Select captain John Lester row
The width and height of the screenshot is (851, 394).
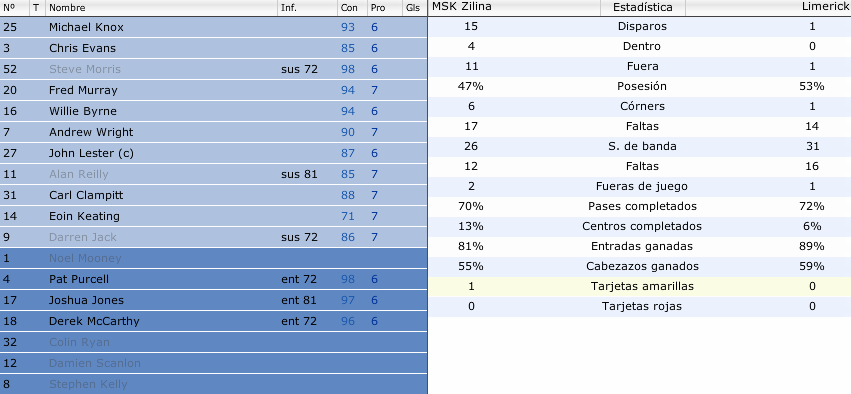coord(213,153)
